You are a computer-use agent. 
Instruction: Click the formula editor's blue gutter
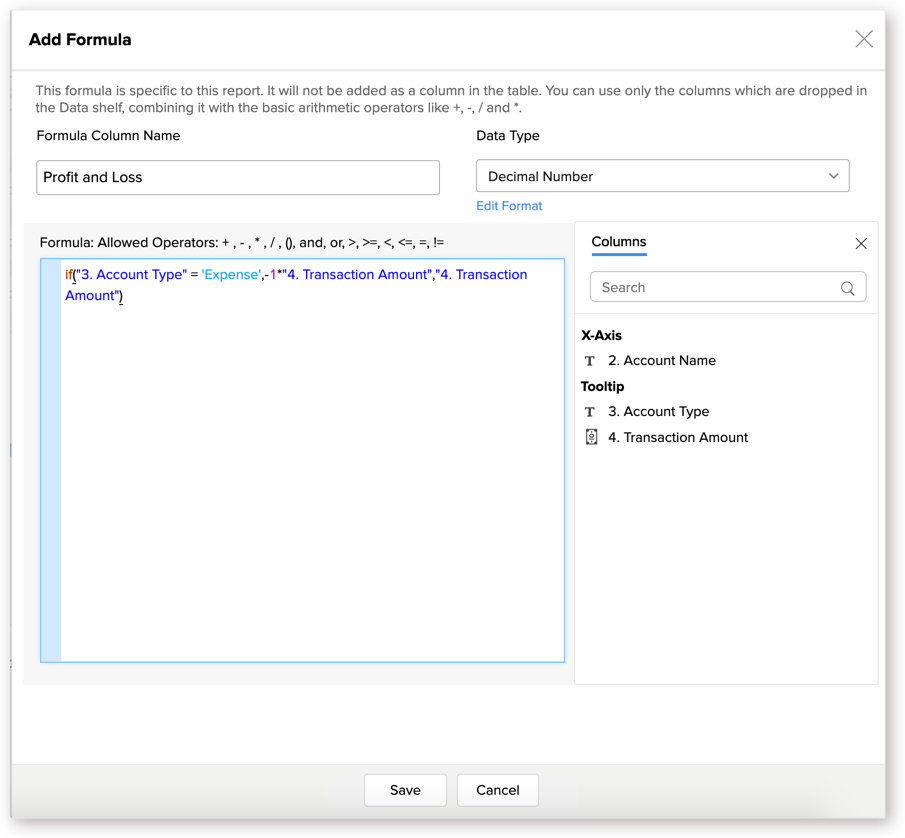pyautogui.click(x=51, y=460)
